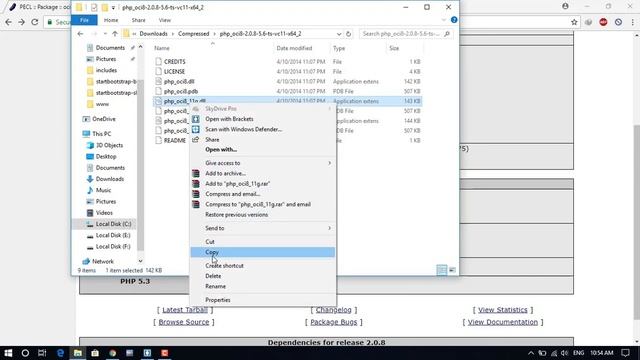The height and width of the screenshot is (360, 640).
Task: Open 3D Objects in navigation pane
Action: (109, 145)
